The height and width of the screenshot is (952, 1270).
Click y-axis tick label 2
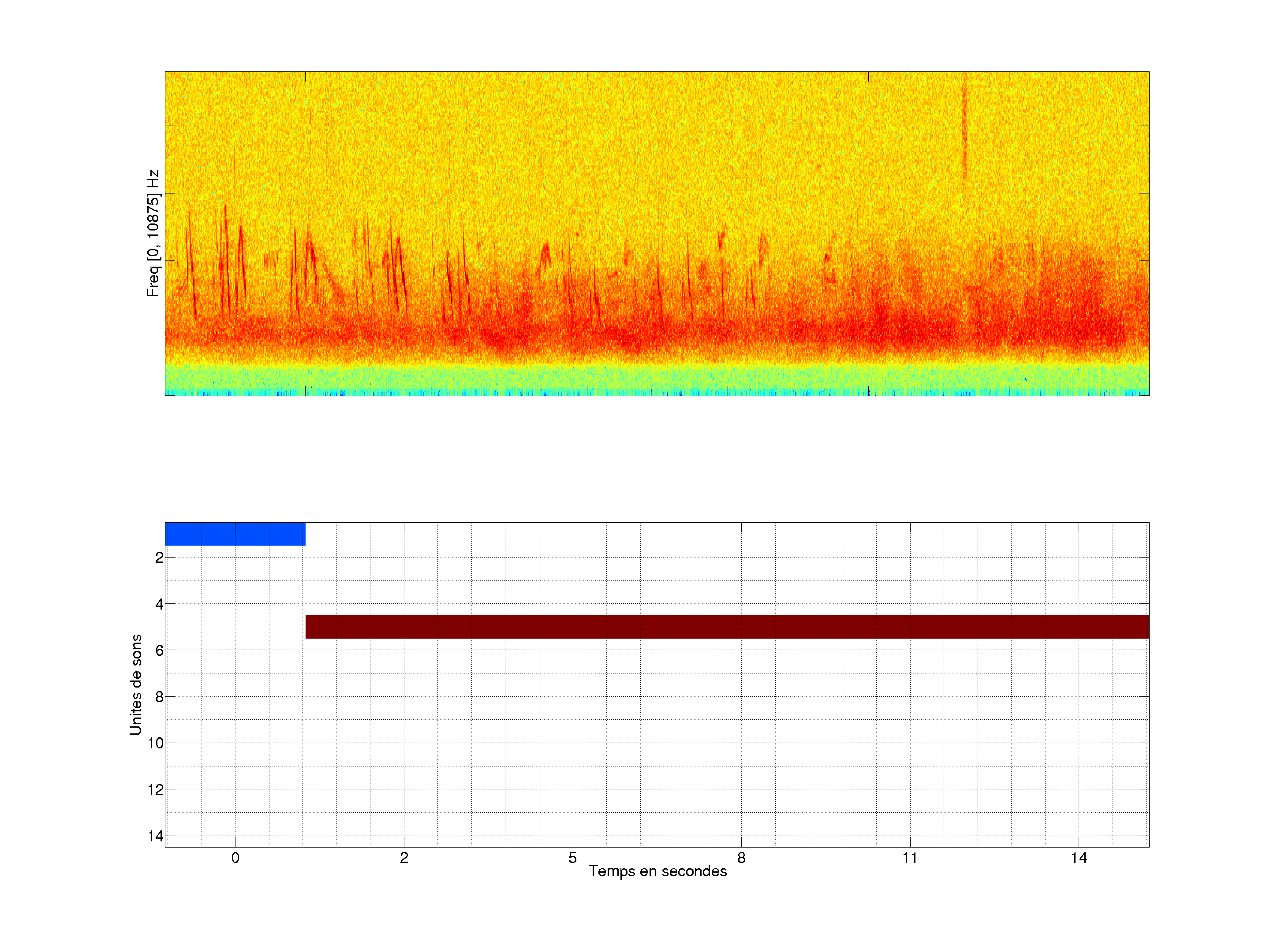click(x=159, y=558)
